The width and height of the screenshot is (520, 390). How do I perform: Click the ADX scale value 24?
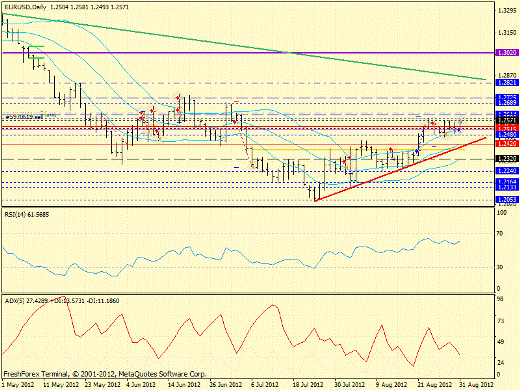tap(500, 362)
